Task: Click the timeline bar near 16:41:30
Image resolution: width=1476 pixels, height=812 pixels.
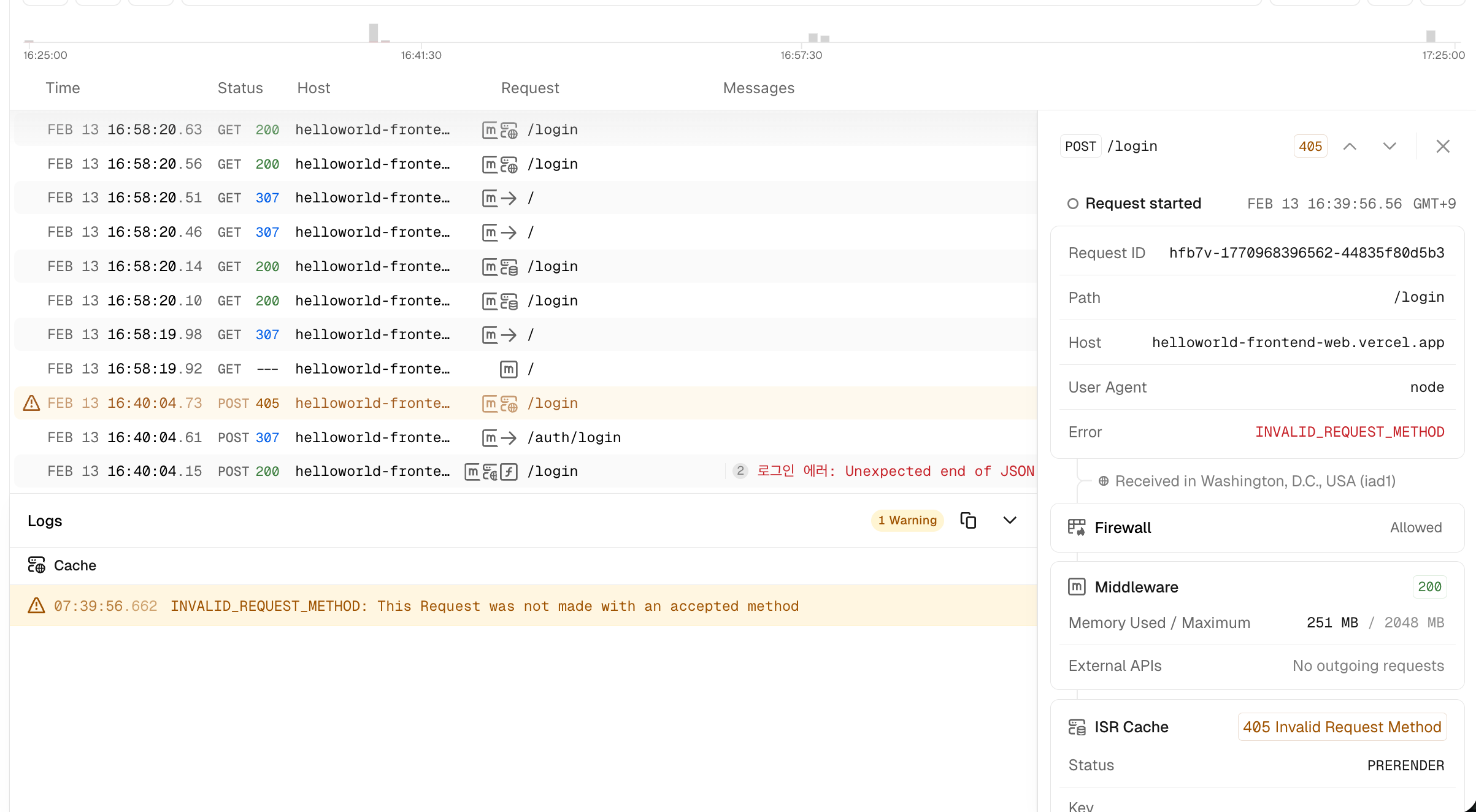Action: click(374, 33)
